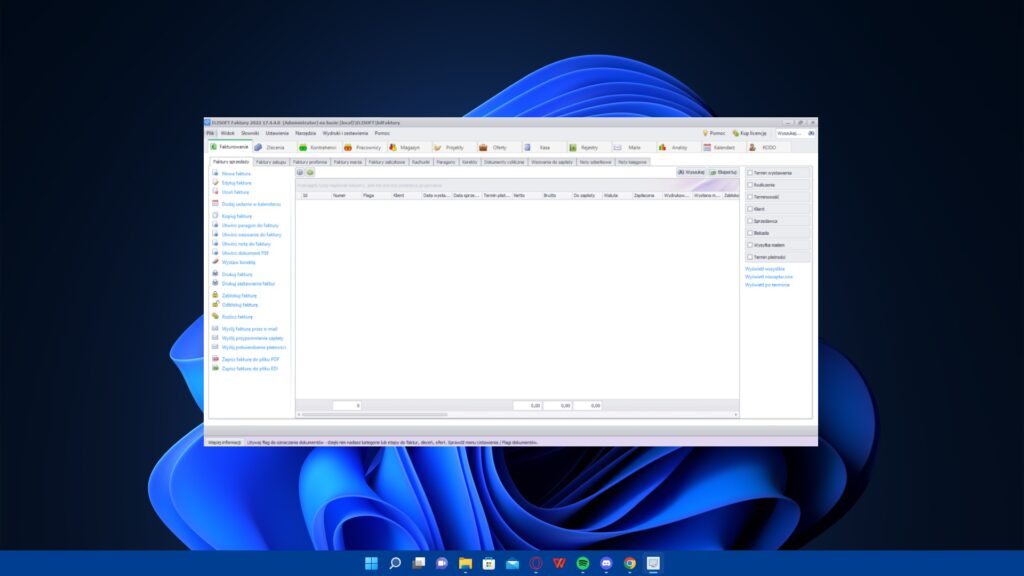1024x576 pixels.
Task: Enable the Terminowość filter checkbox
Action: coord(750,197)
